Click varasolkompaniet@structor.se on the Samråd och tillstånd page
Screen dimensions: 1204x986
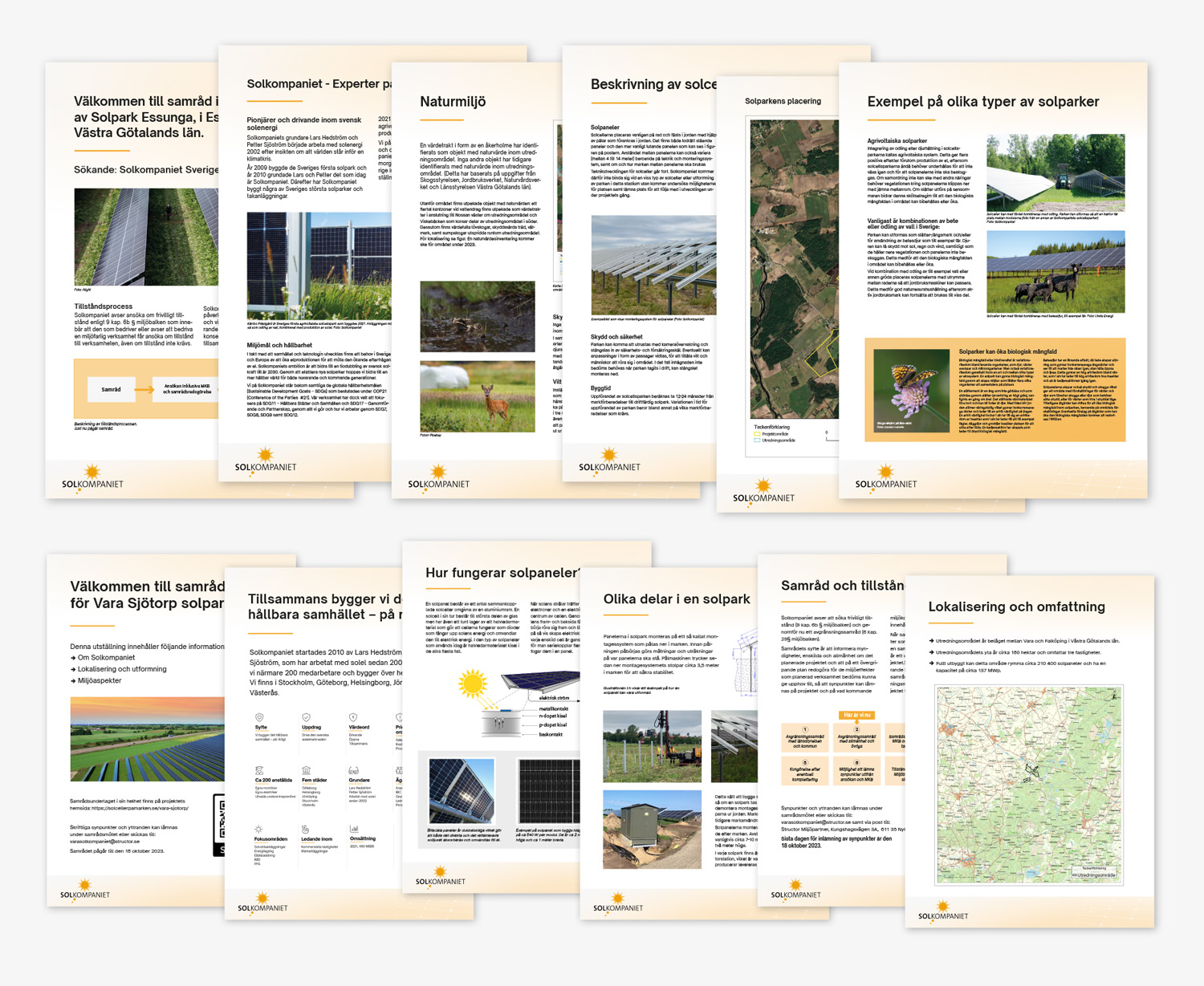click(817, 822)
